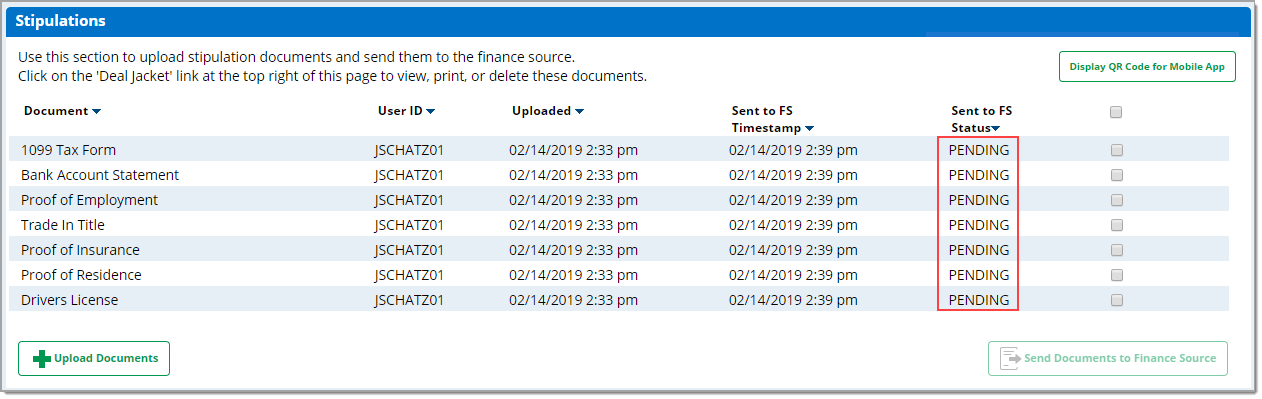
Task: Select the Drivers License document row
Action: [x=619, y=300]
